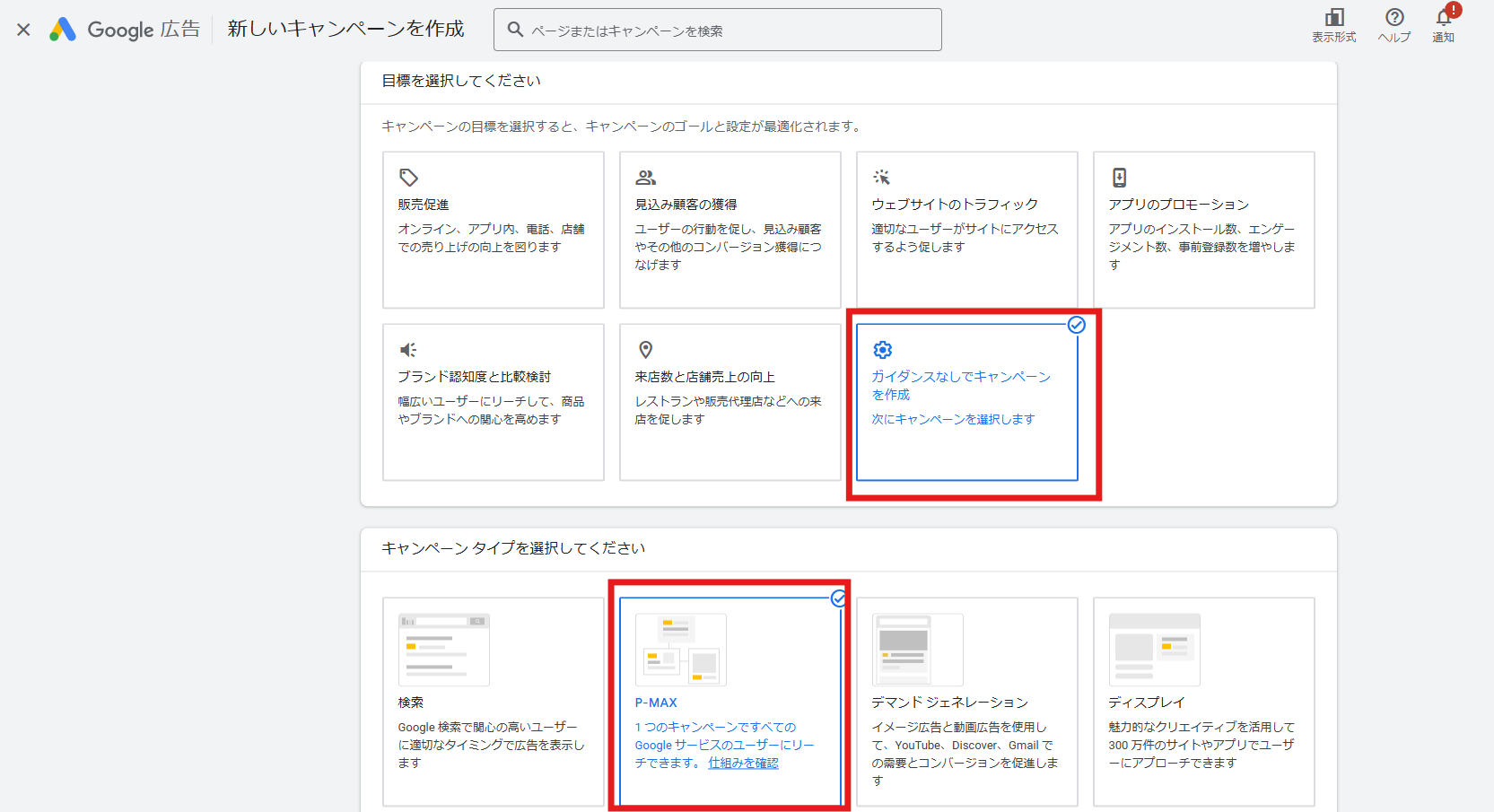Viewport: 1494px width, 812px height.
Task: Click the location pin icon on 来店数 card
Action: tap(645, 350)
